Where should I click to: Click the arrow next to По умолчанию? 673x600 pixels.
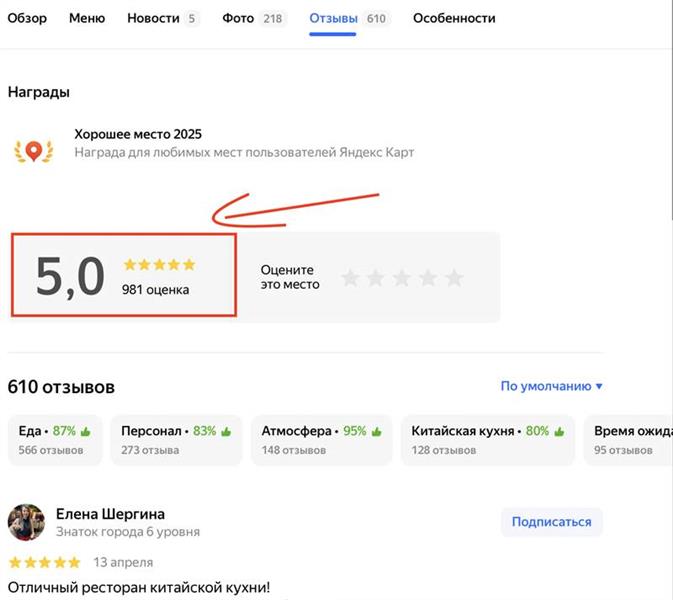point(599,387)
